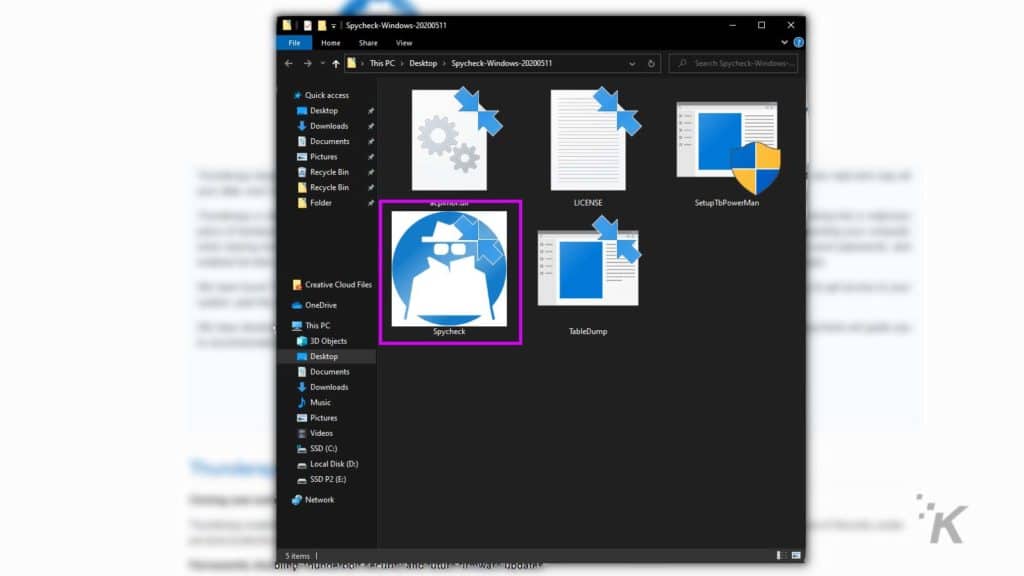Switch to details view in status bar
Image resolution: width=1024 pixels, height=576 pixels.
pos(782,555)
